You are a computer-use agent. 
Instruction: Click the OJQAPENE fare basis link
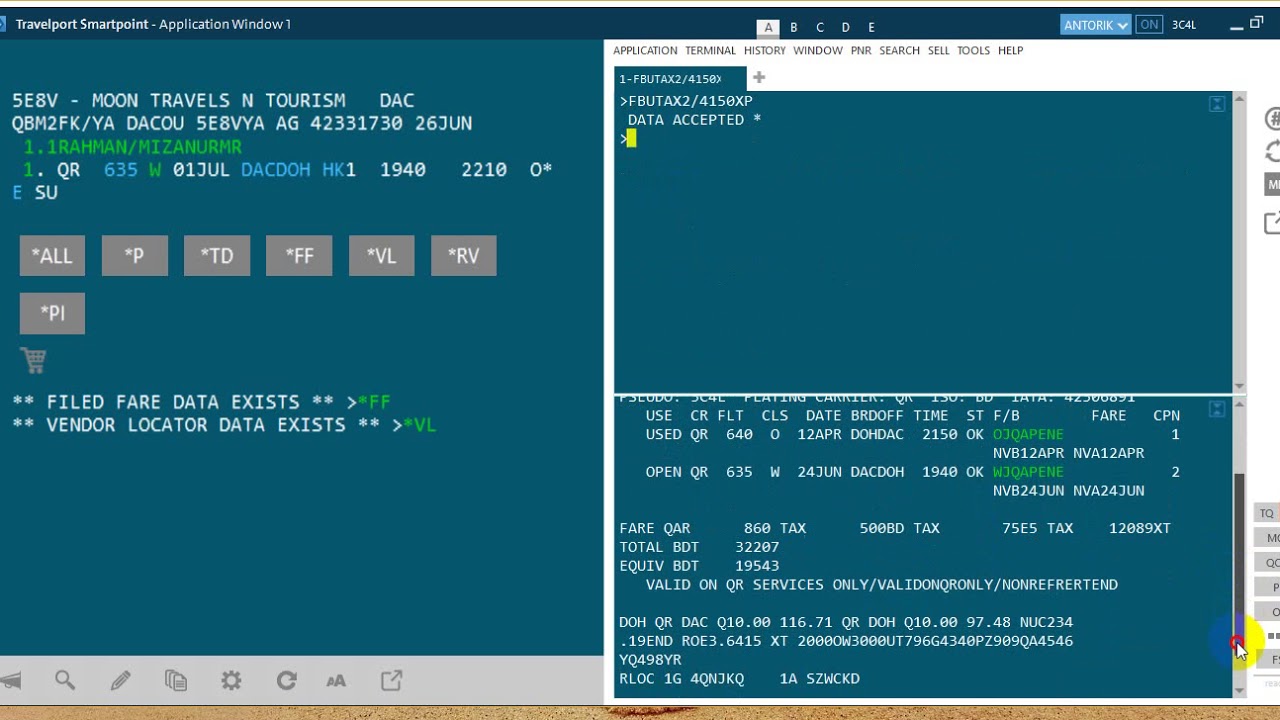tap(1028, 434)
